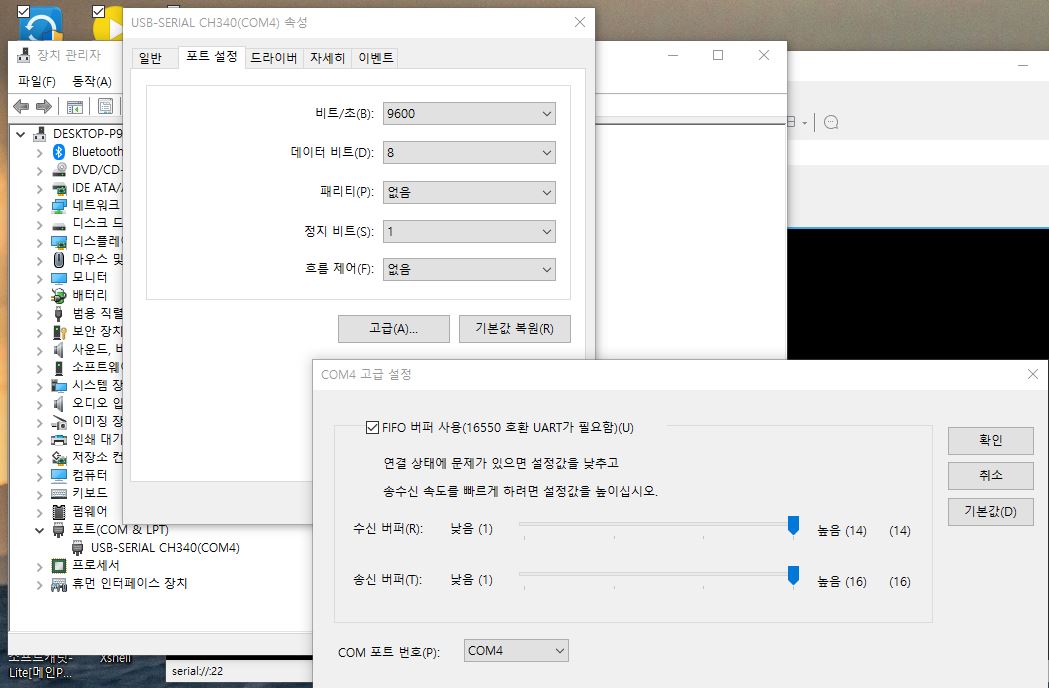The width and height of the screenshot is (1049, 688).
Task: Switch to the 일반 tab
Action: [151, 58]
